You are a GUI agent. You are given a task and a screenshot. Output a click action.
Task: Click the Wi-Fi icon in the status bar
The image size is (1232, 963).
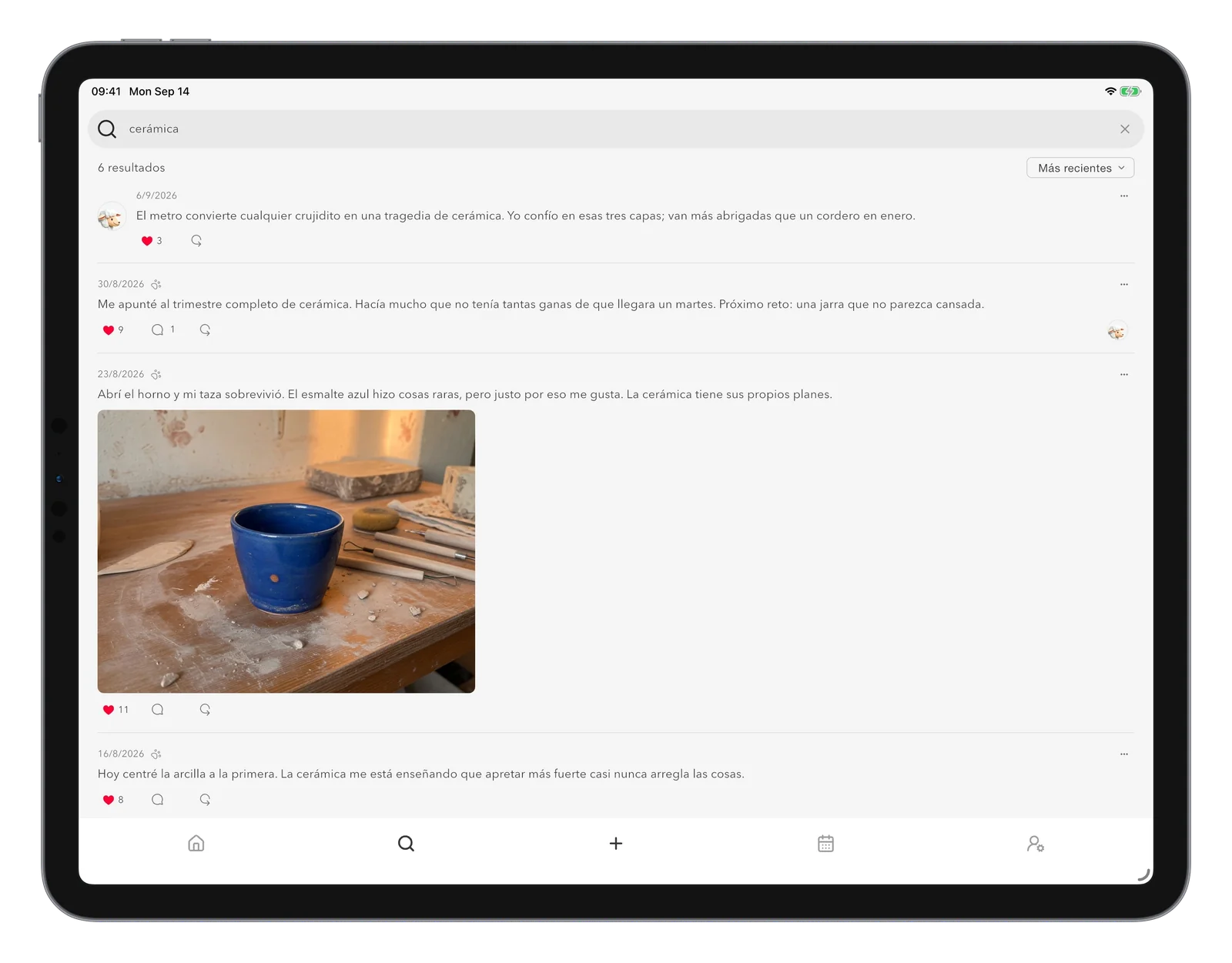click(1110, 92)
